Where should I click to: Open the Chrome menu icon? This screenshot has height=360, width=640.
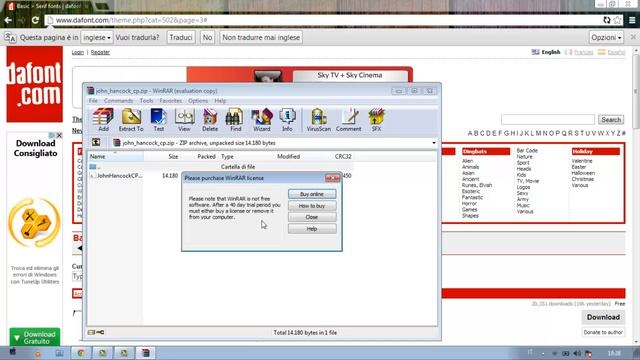coord(632,20)
